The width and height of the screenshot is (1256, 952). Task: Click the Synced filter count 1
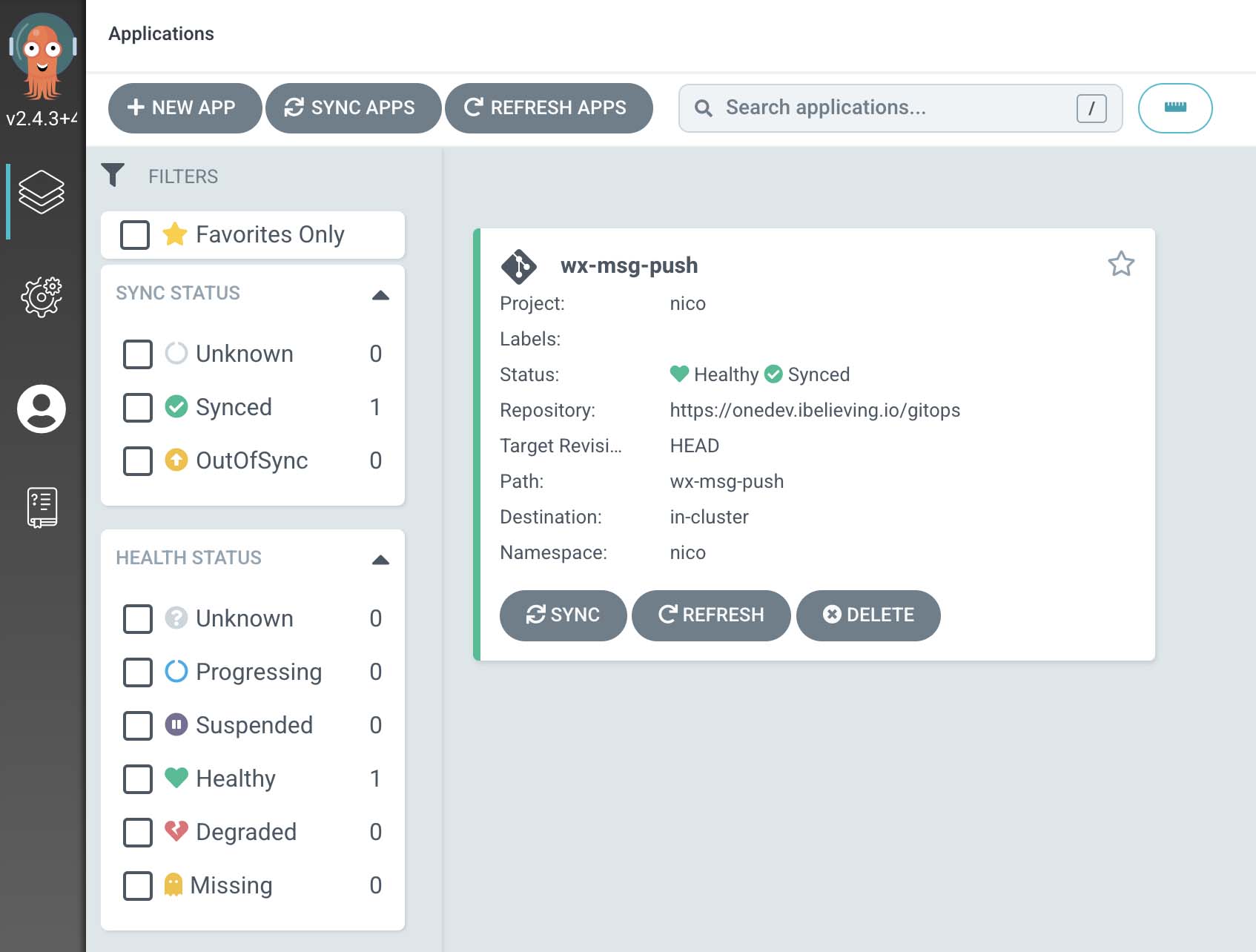click(375, 407)
